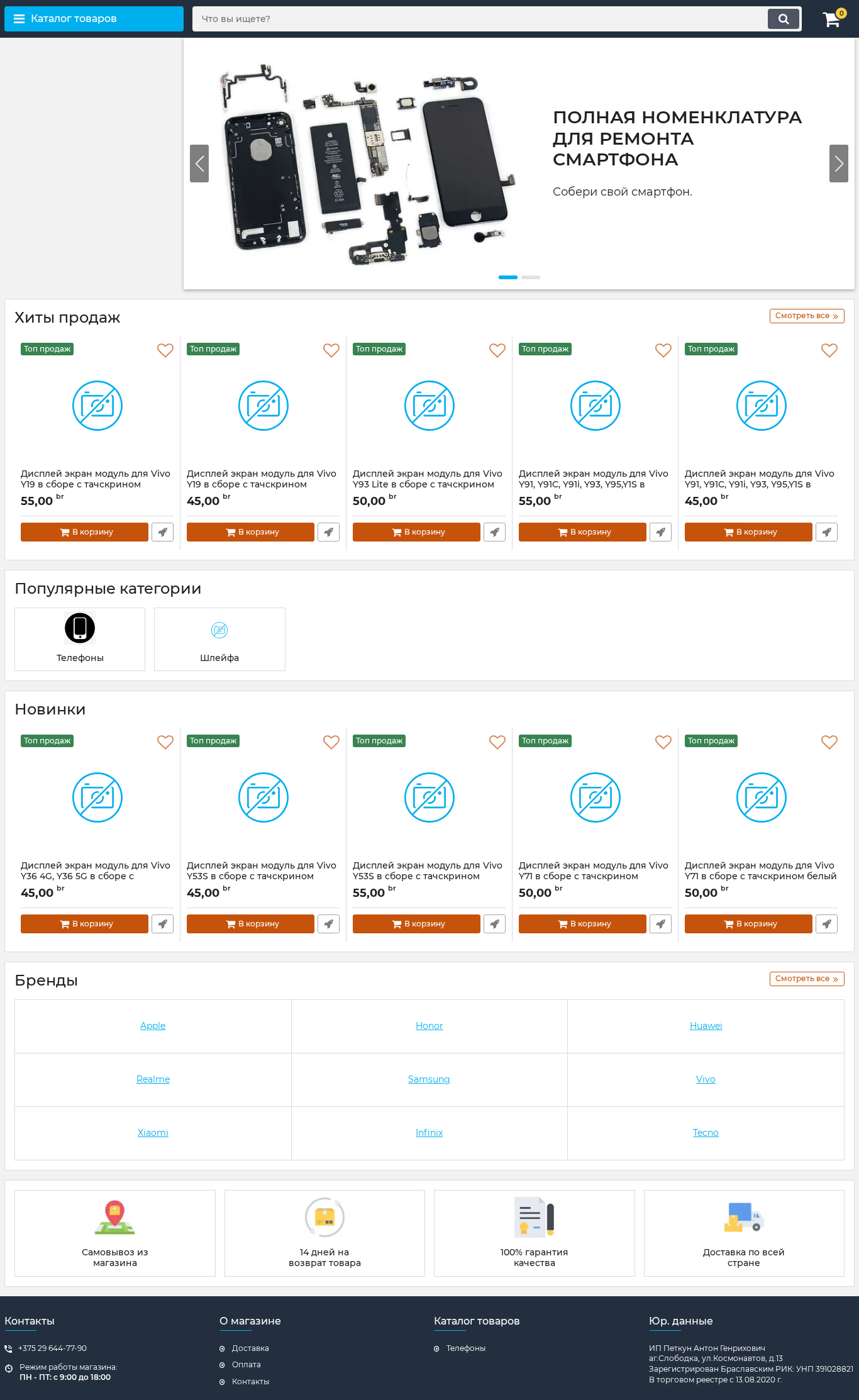Image resolution: width=859 pixels, height=1400 pixels.
Task: Click 'Топ продаж' badge on Vivo Y93 Lite
Action: coord(379,349)
